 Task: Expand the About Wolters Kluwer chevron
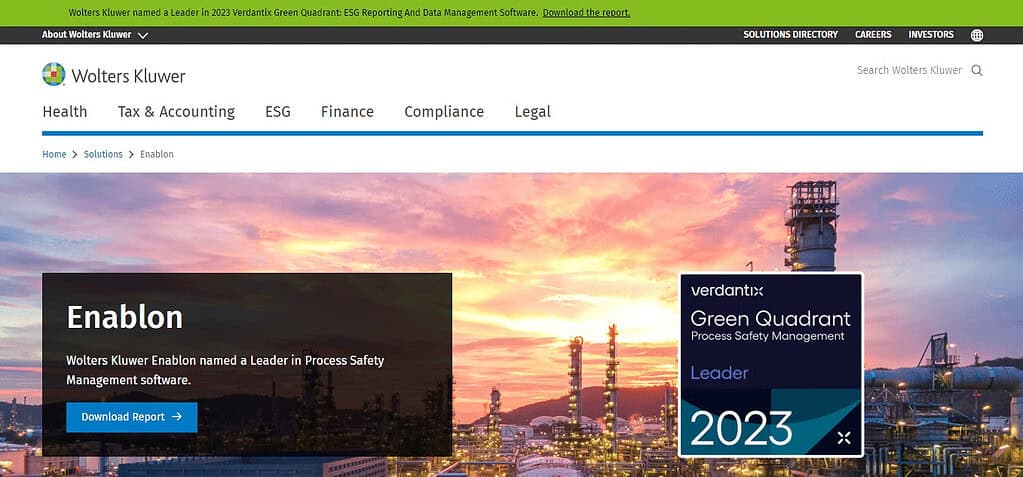point(143,35)
